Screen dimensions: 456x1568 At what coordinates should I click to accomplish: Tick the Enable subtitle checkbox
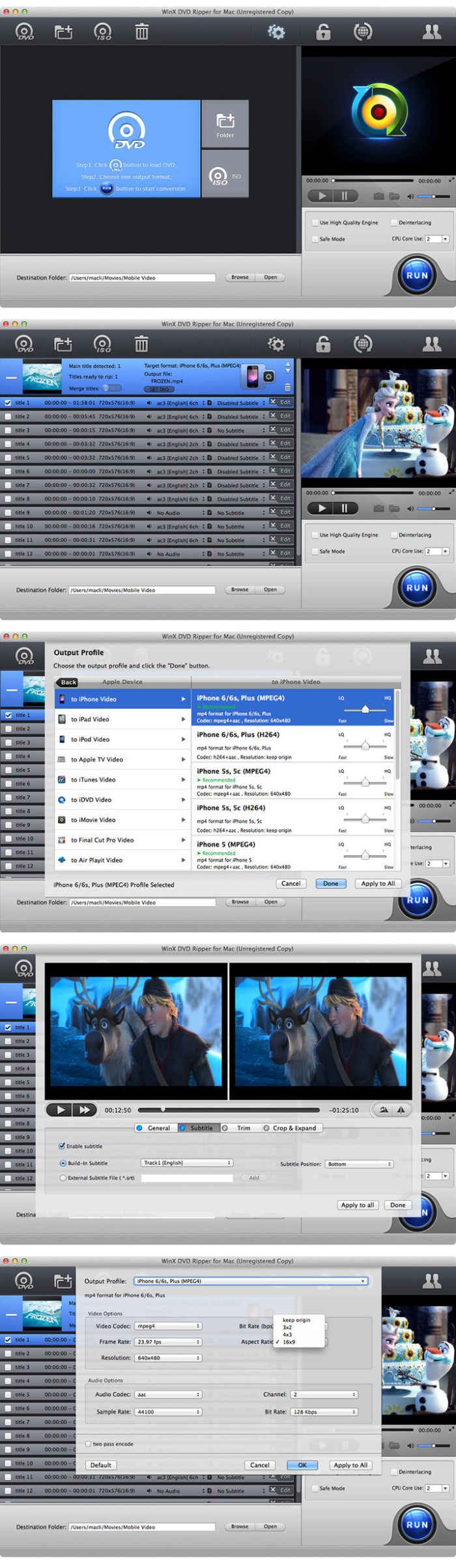62,1146
